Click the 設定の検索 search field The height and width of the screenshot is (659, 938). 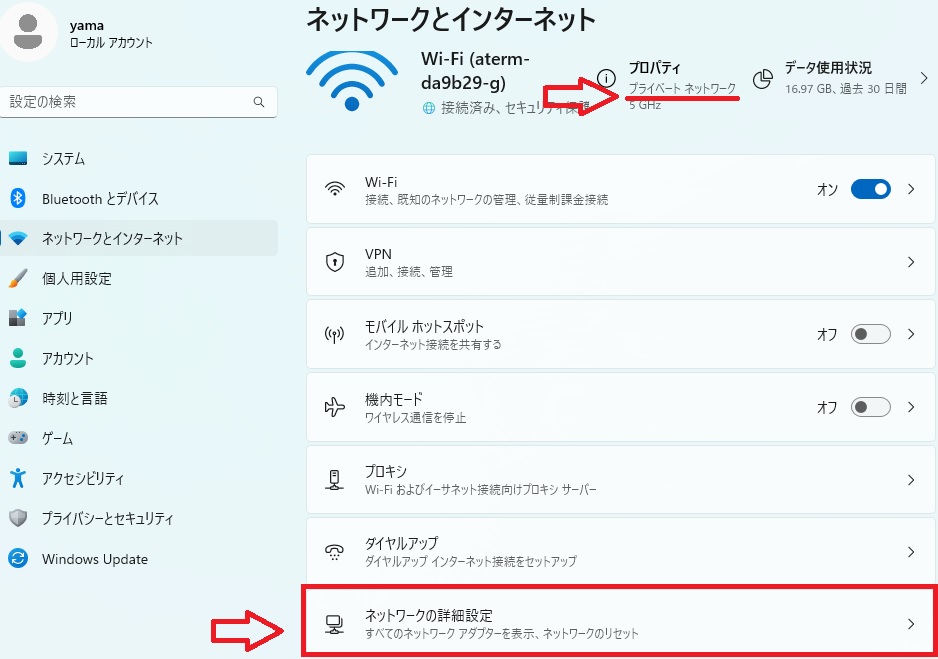tap(138, 102)
